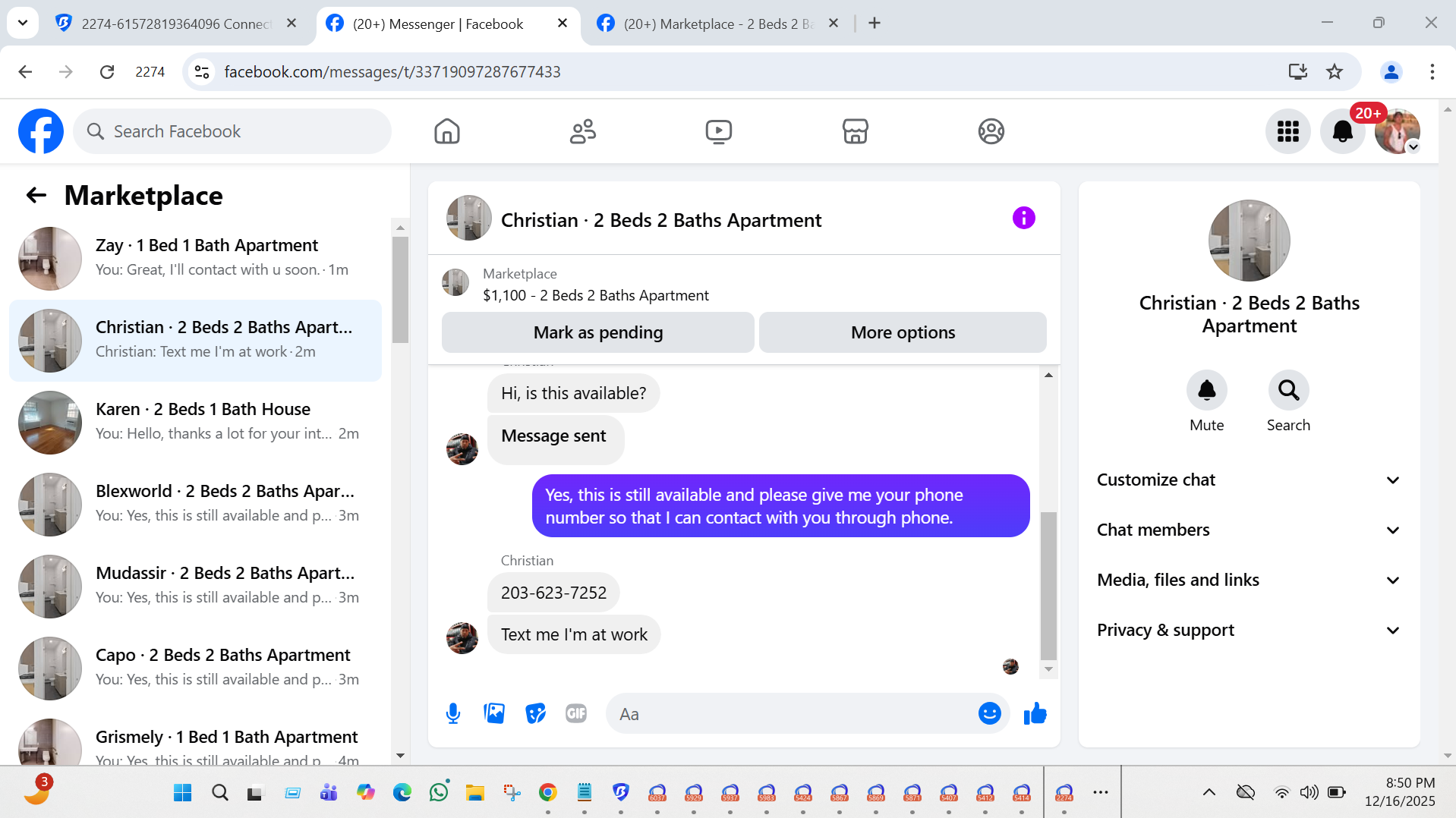Switch to the Marketplace - 2 Beds 2 Baths tab
This screenshot has height=818, width=1456.
click(x=718, y=24)
